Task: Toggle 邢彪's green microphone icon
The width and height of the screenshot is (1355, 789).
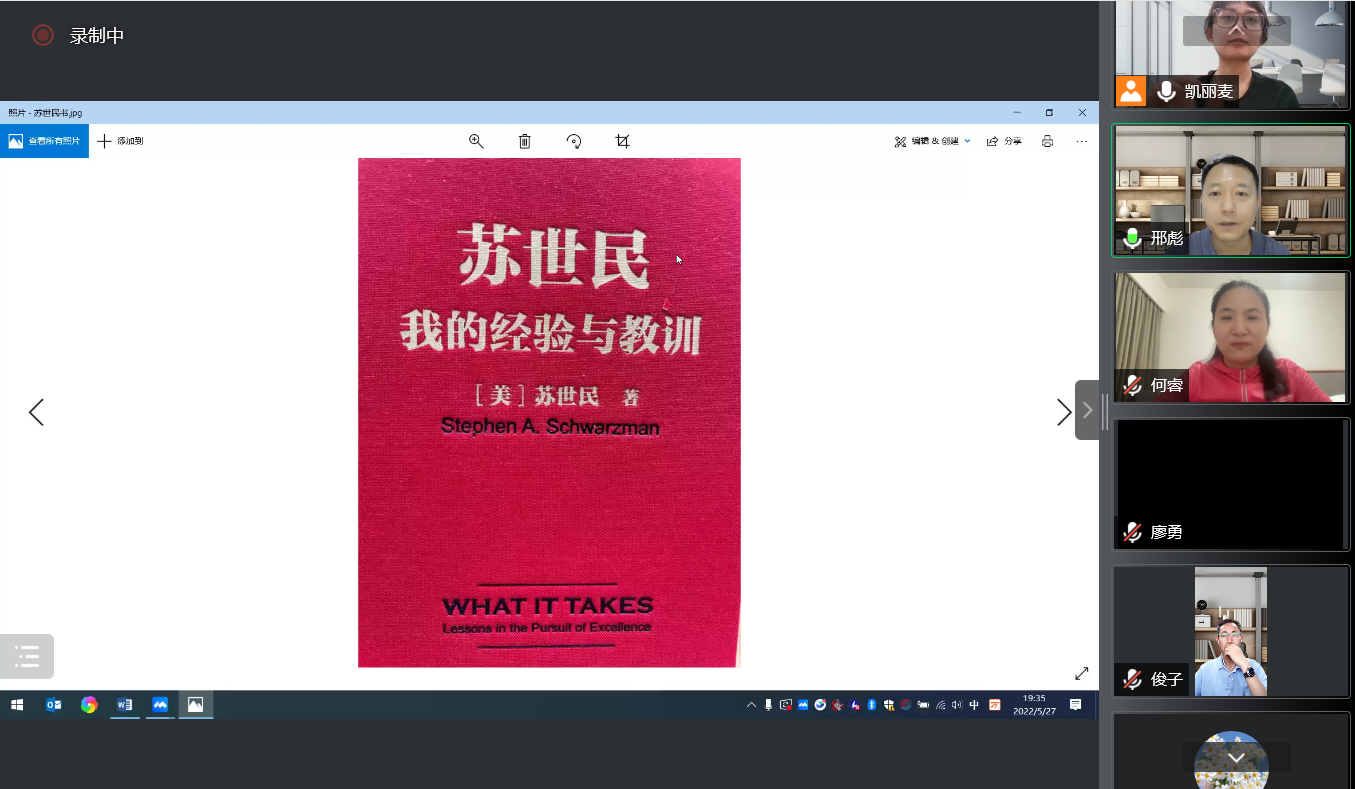Action: point(1132,238)
